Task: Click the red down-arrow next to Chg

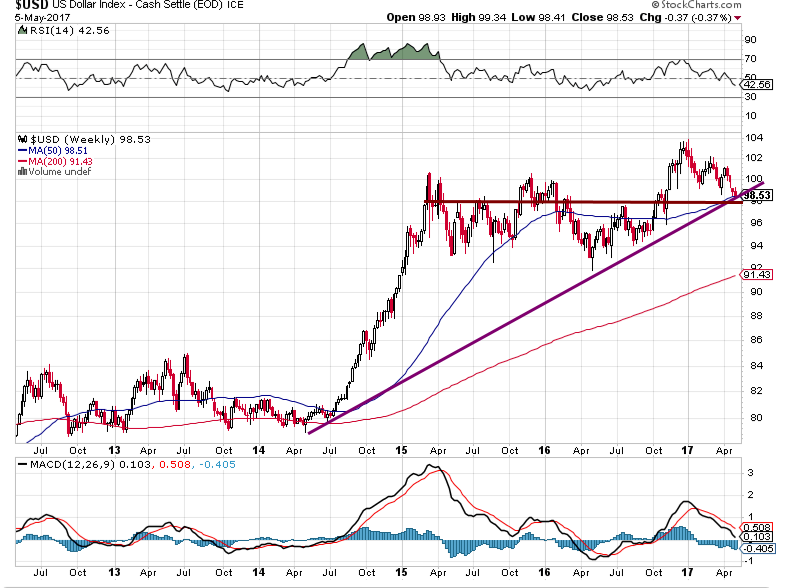Action: [x=738, y=18]
